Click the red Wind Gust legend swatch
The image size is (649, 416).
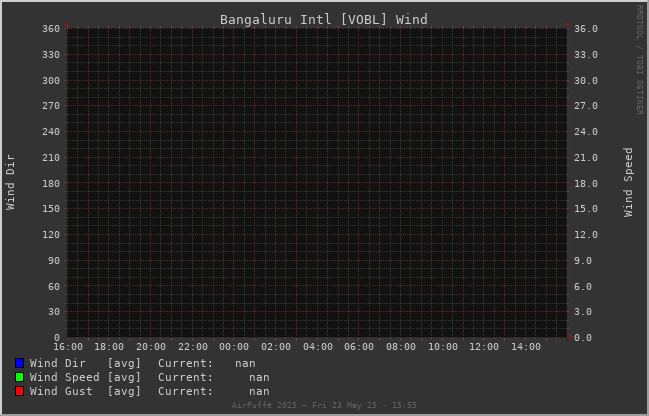(x=19, y=391)
